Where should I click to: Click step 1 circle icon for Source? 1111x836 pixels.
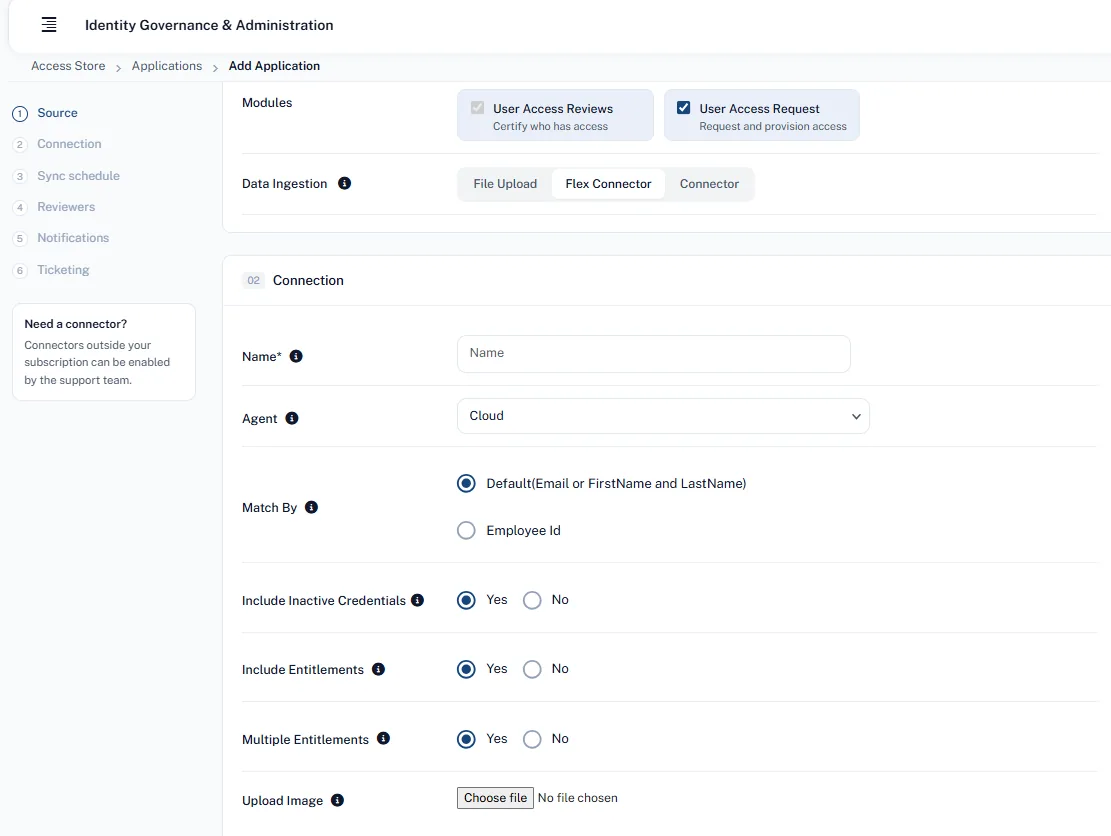click(x=20, y=113)
